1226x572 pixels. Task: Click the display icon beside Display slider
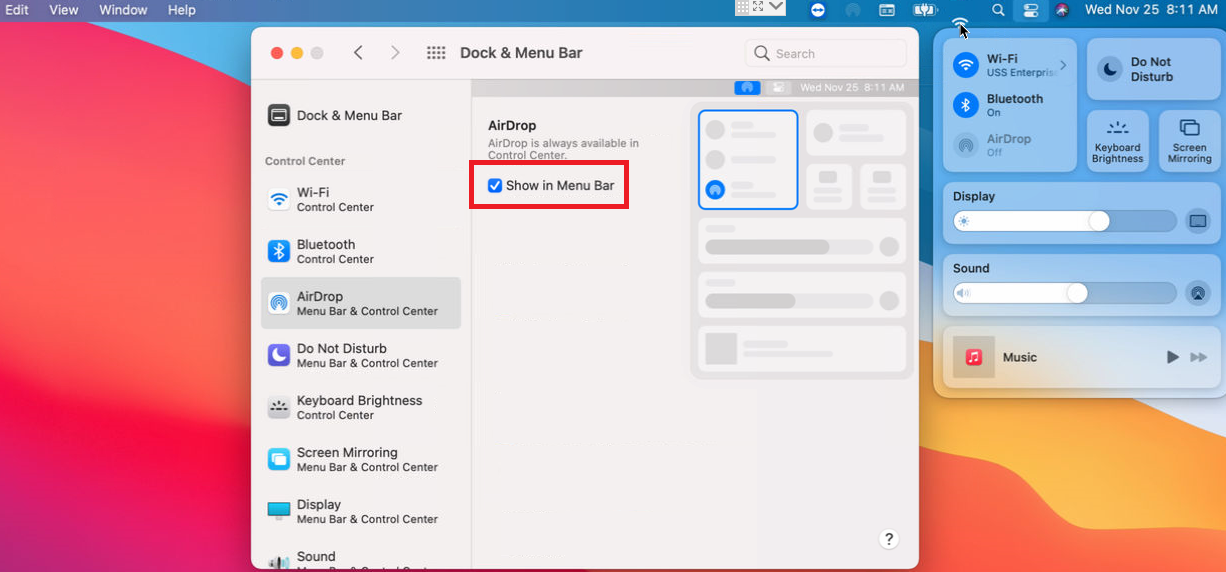point(1197,221)
